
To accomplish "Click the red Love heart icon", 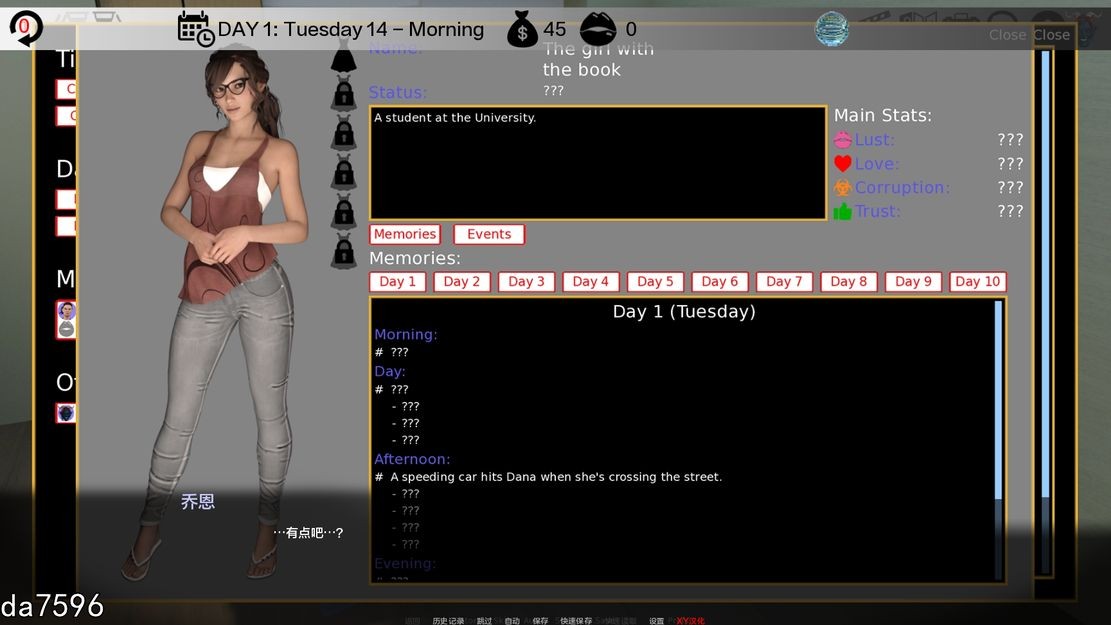I will [x=843, y=164].
